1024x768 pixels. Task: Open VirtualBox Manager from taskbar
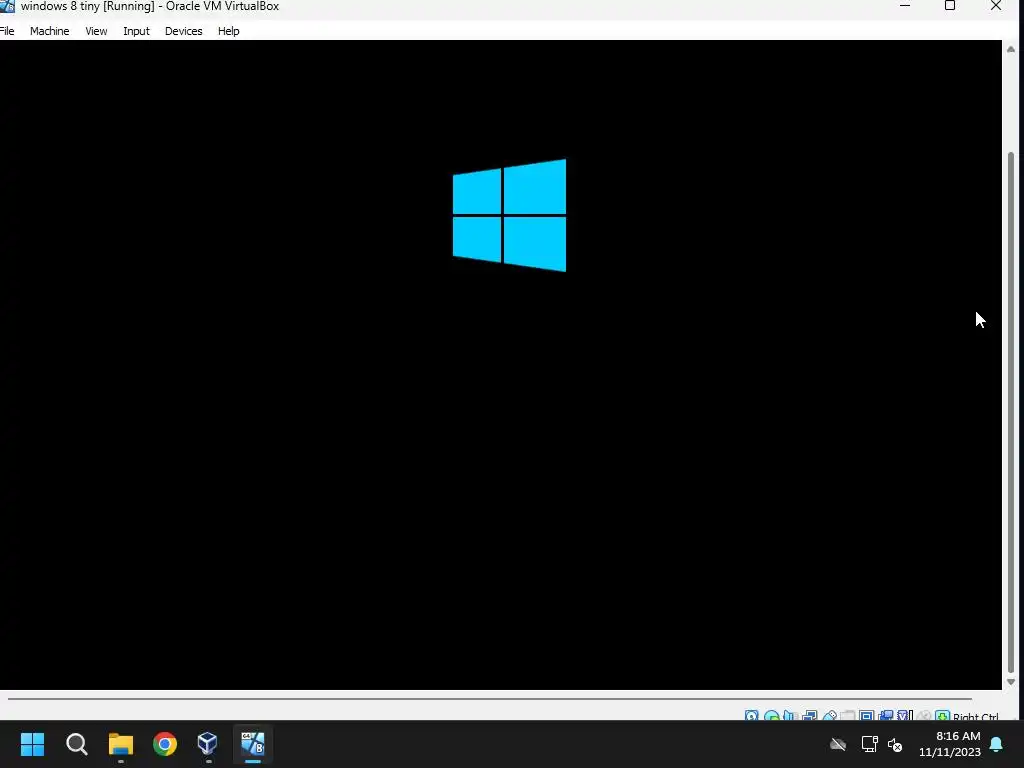(208, 744)
